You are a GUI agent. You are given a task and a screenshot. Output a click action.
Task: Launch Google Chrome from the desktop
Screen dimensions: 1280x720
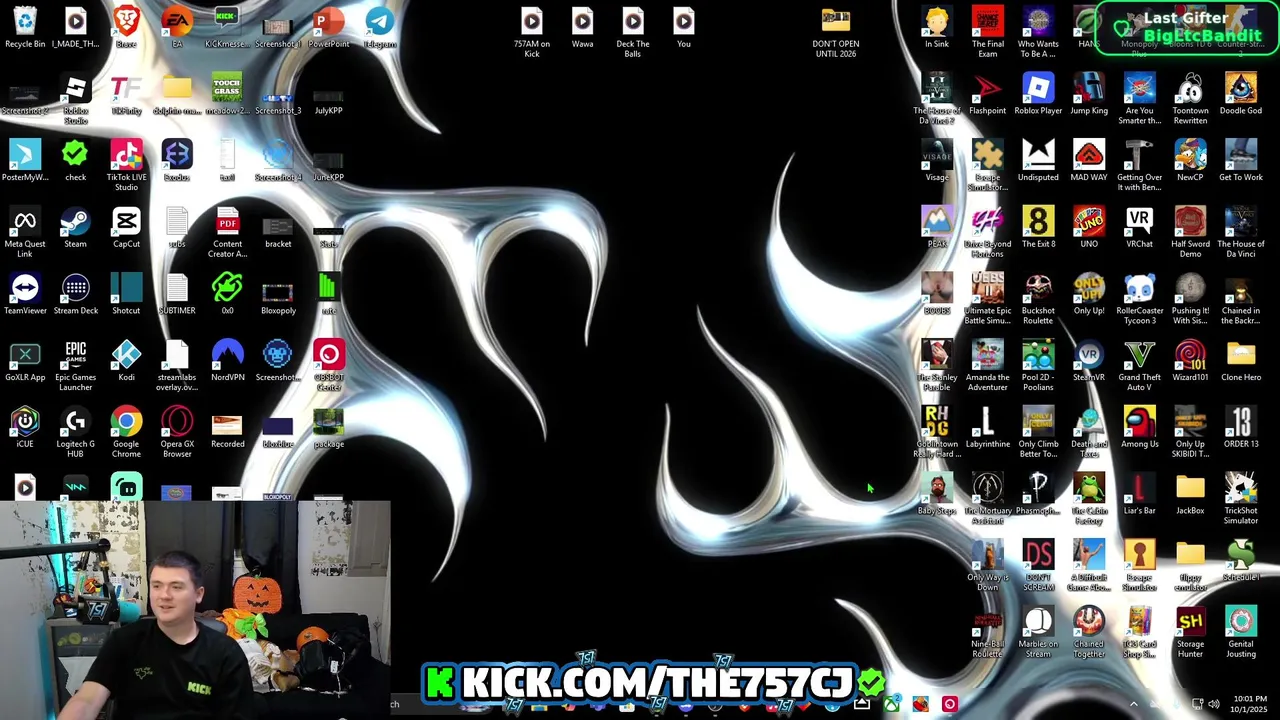pos(126,433)
